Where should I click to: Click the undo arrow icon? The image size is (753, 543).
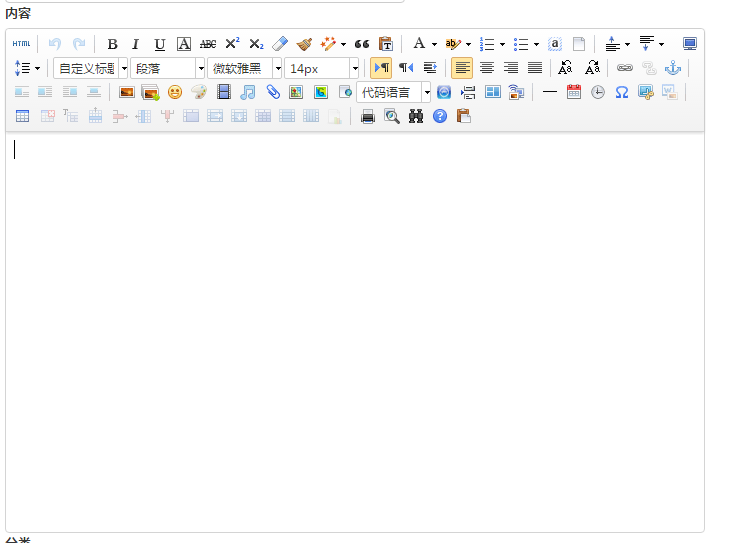point(55,44)
